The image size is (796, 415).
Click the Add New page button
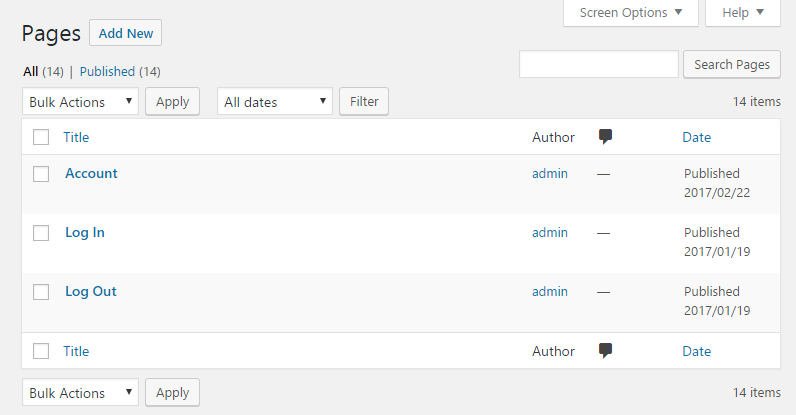[x=125, y=33]
